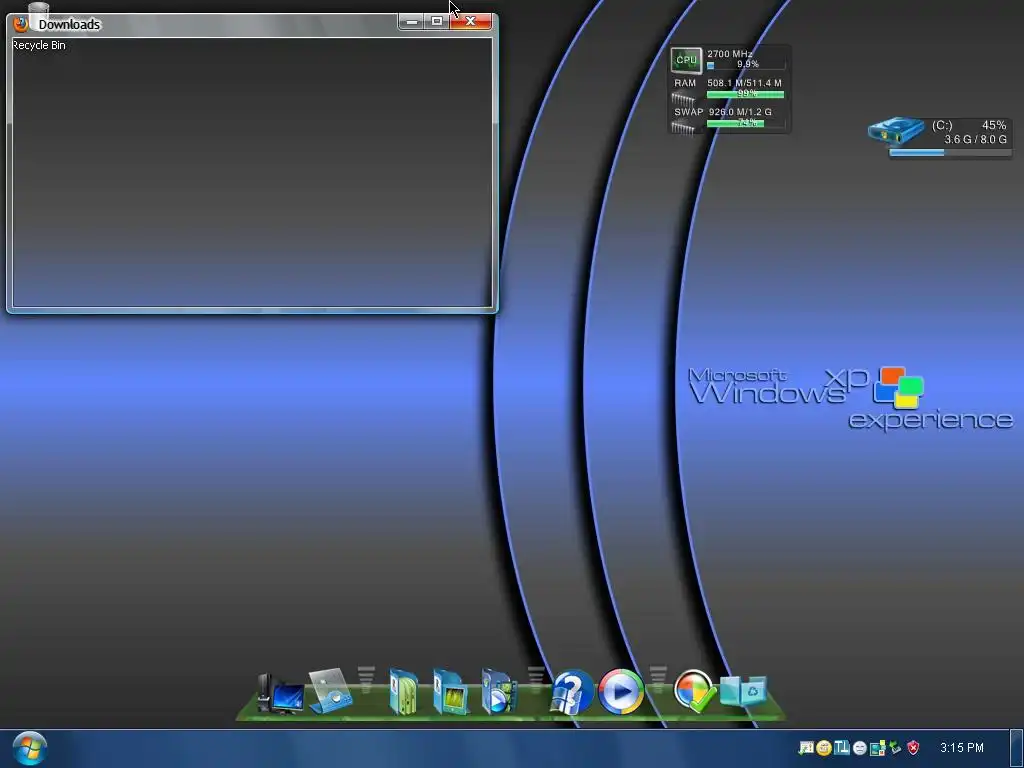Click the yellow smiley tray icon

pyautogui.click(x=824, y=748)
